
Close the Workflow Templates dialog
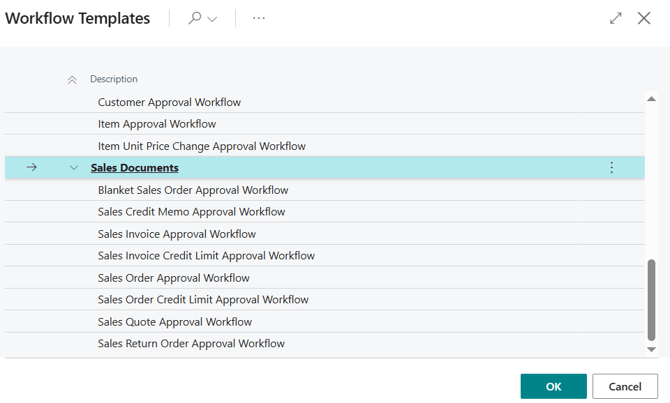[x=644, y=18]
